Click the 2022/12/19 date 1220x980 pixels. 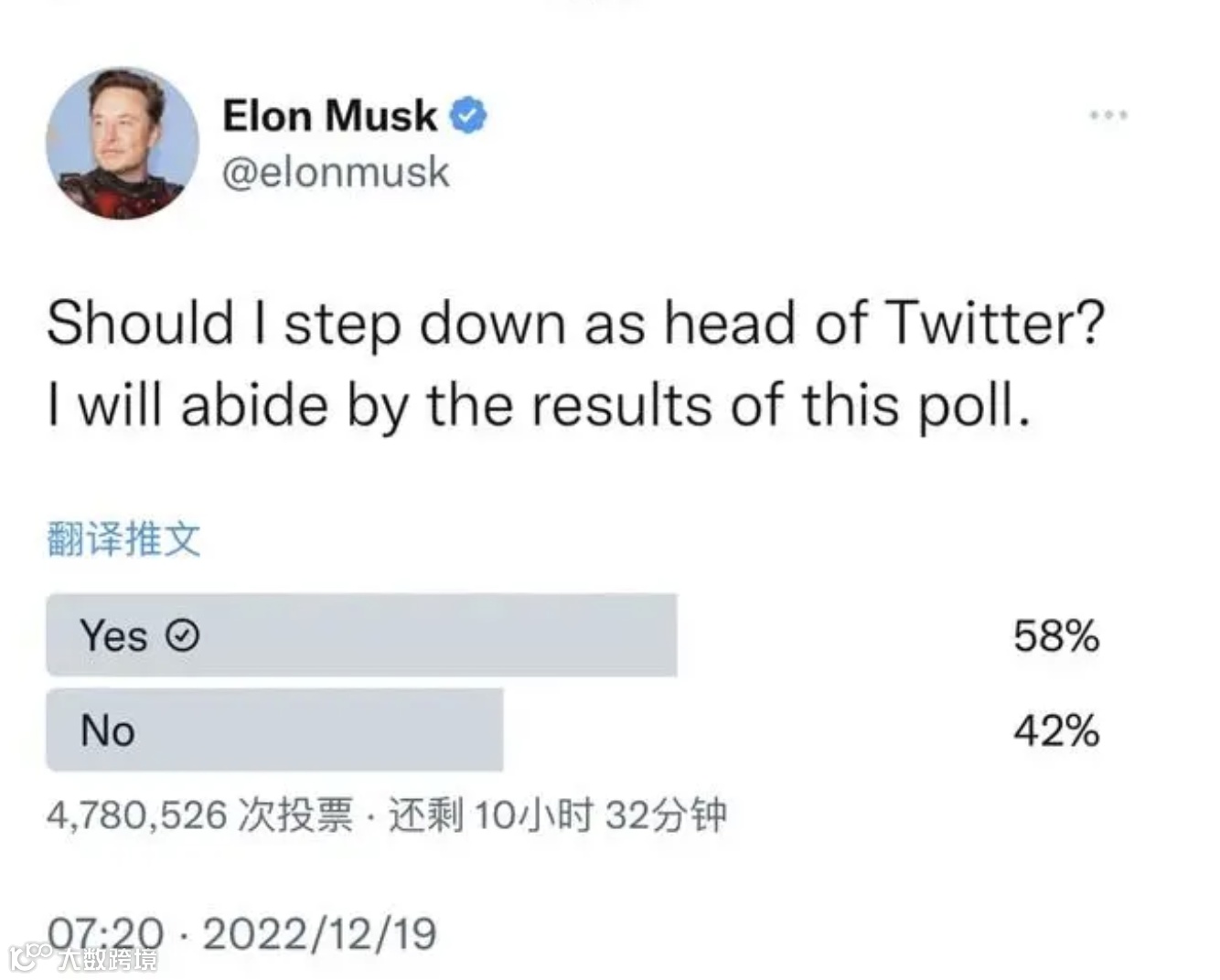tap(319, 933)
